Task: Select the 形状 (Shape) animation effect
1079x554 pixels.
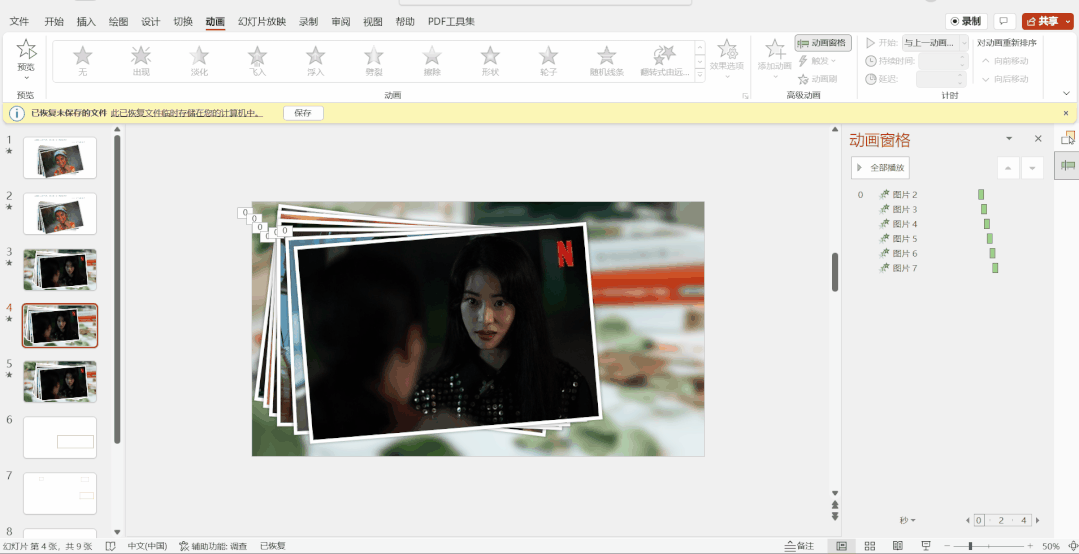Action: click(x=490, y=61)
